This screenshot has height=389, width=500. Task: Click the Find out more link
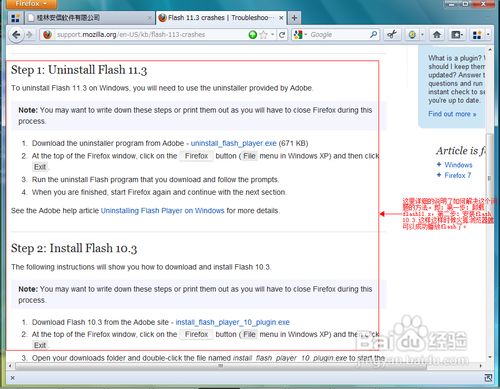(x=452, y=114)
